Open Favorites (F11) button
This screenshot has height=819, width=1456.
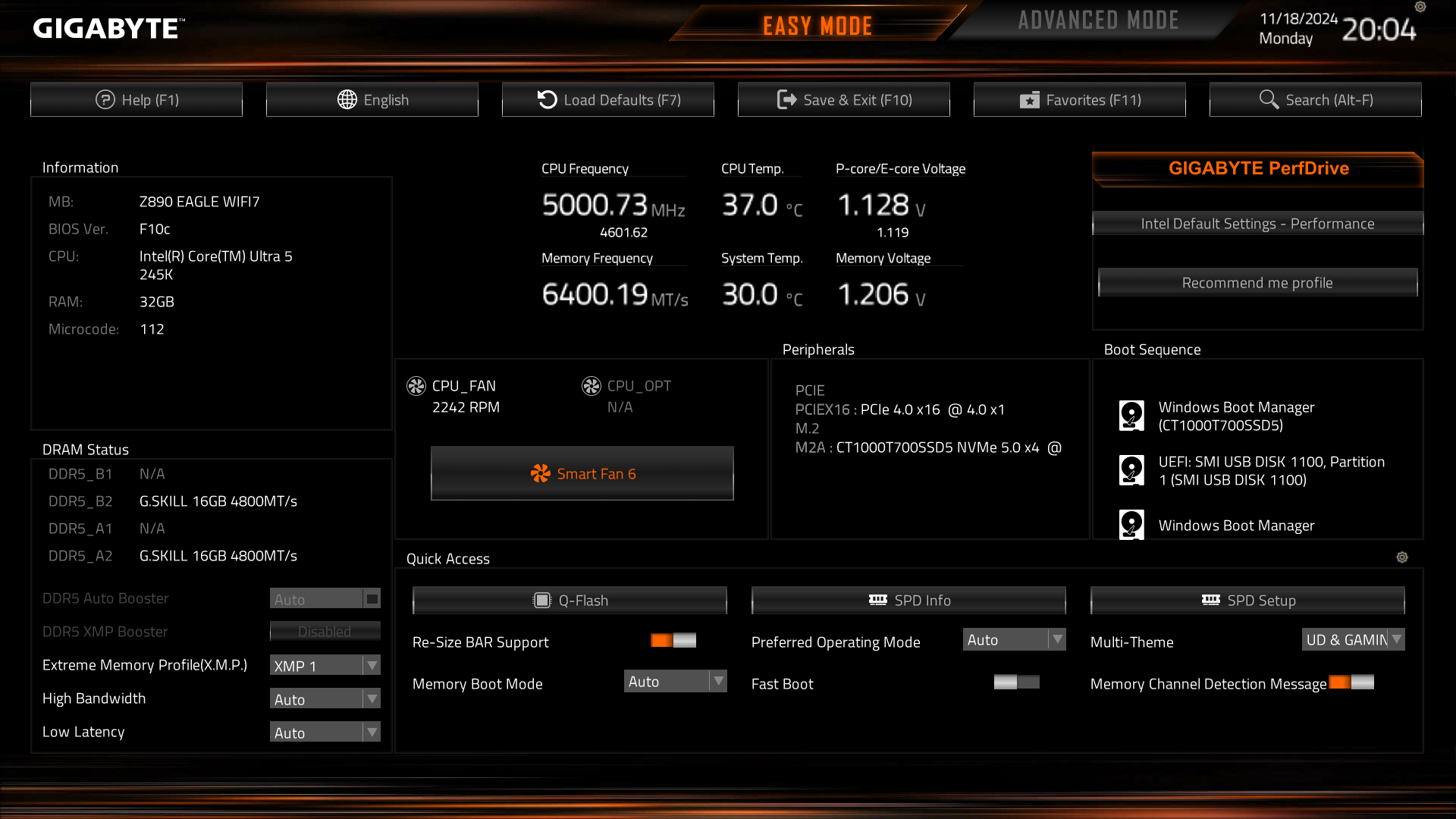[x=1080, y=99]
